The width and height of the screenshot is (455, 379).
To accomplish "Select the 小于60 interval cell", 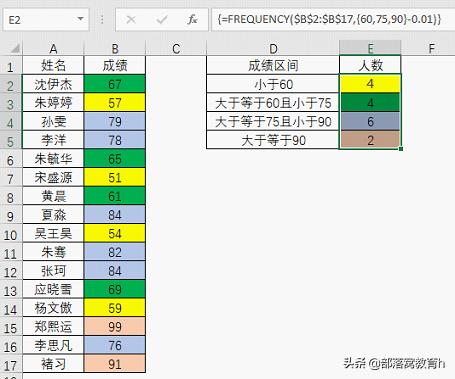I will tap(273, 84).
